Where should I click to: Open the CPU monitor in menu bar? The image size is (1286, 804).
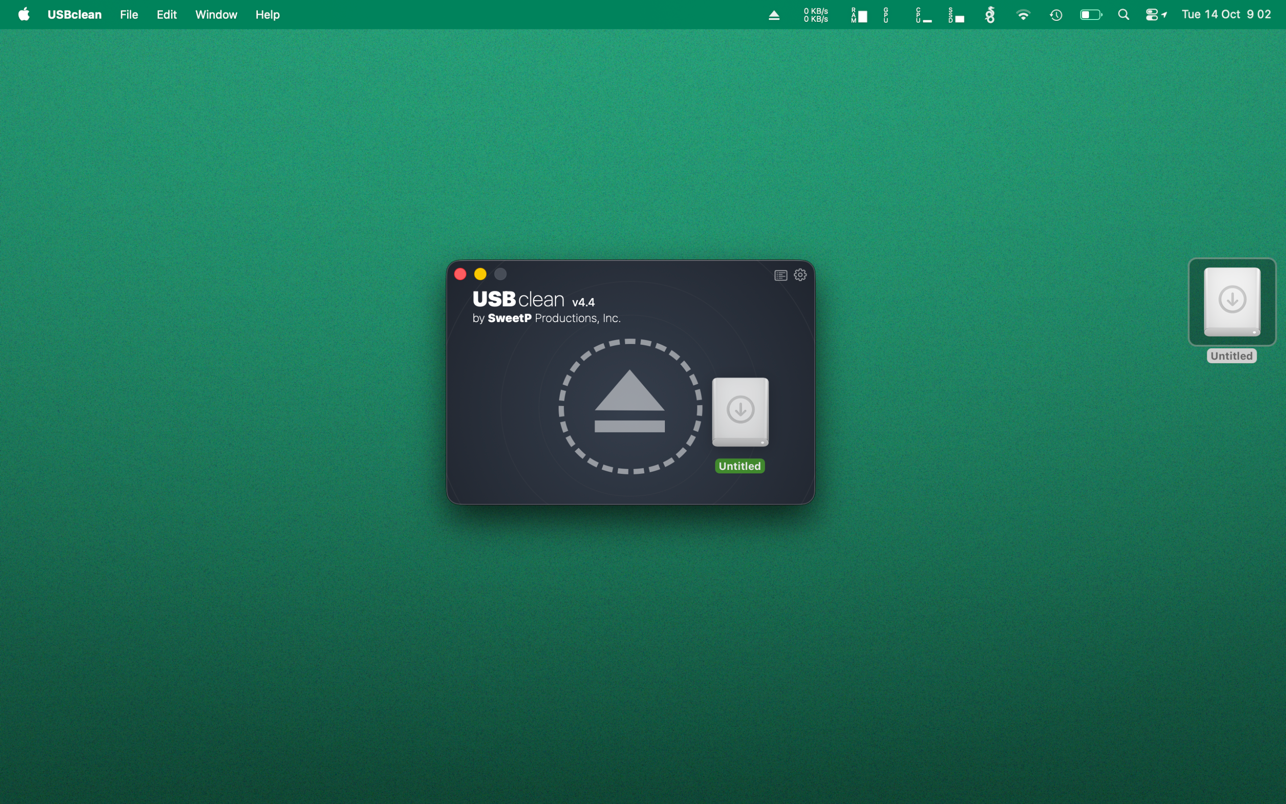pos(923,15)
